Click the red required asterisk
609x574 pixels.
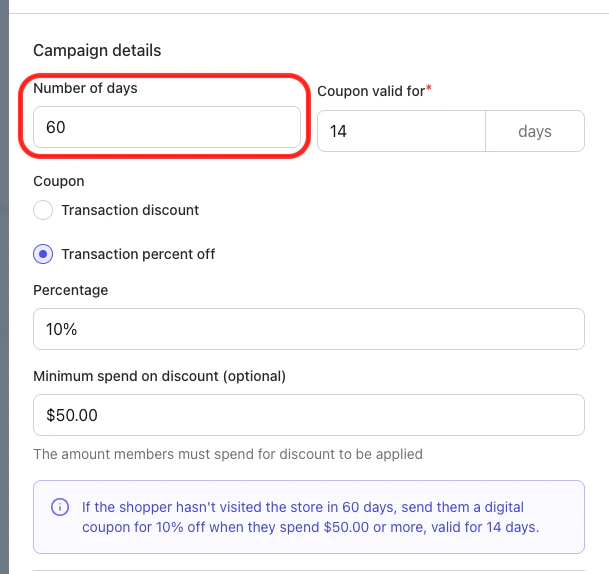(x=429, y=90)
